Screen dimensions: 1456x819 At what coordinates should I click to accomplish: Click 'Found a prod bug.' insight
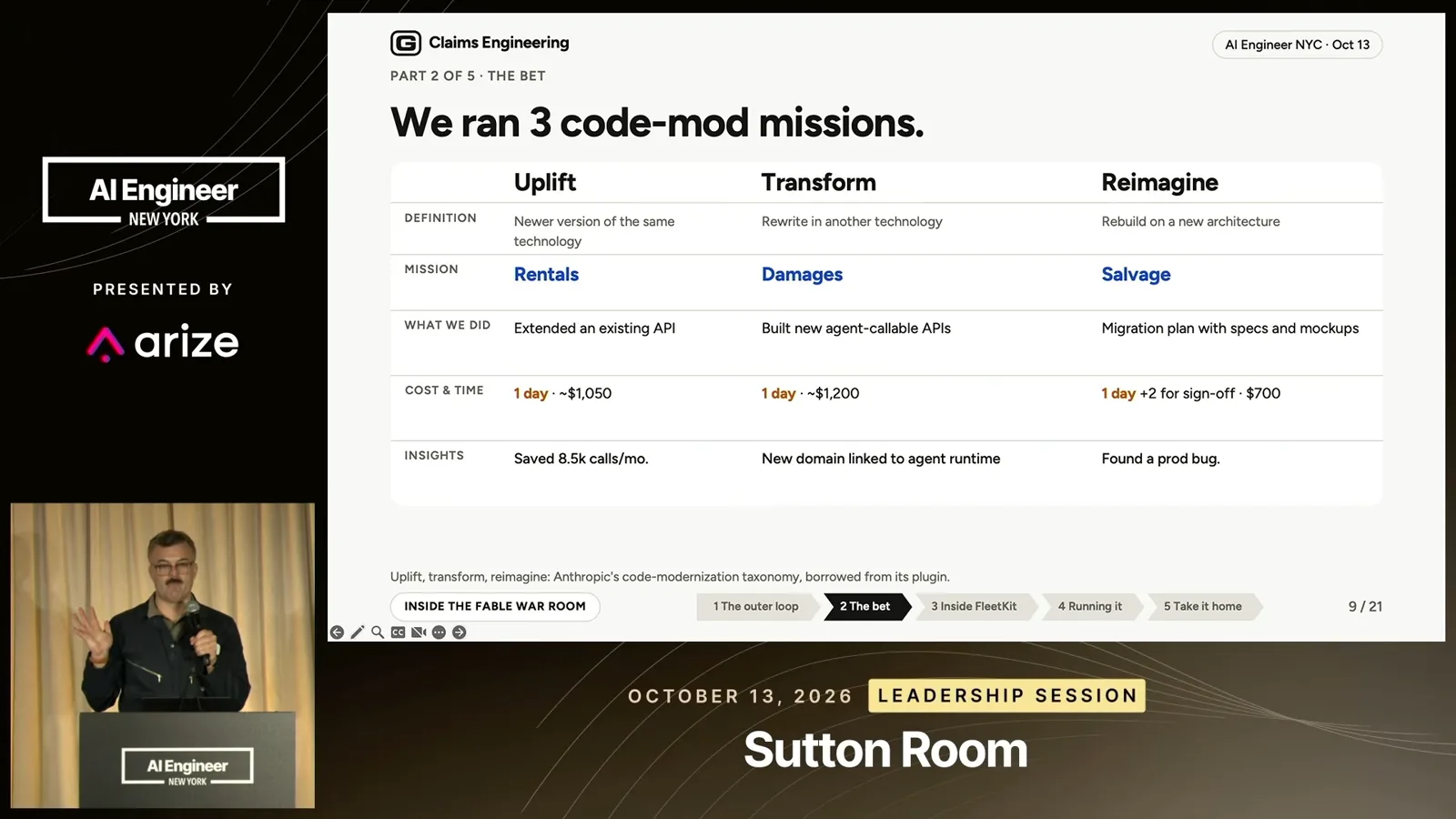click(1160, 459)
